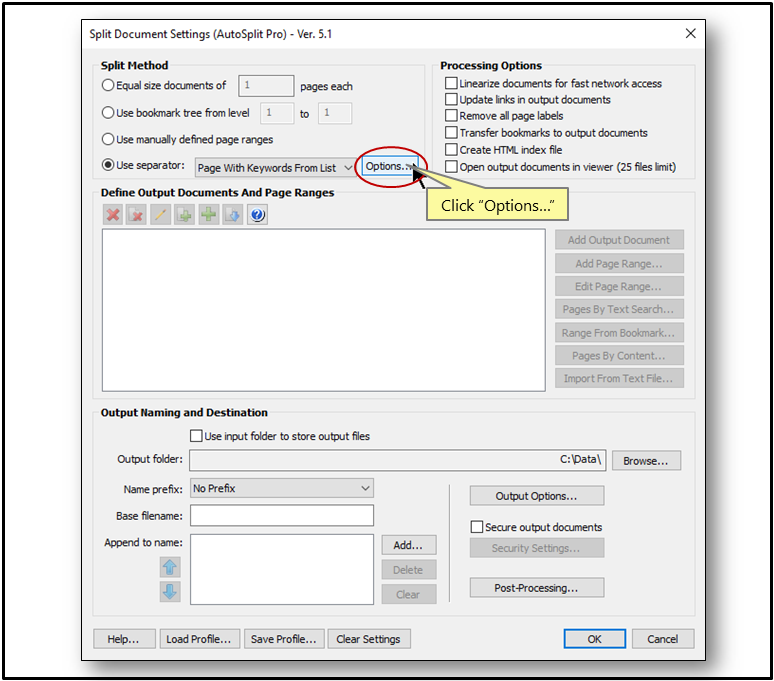Toggle Open output documents in viewer
The width and height of the screenshot is (774, 681).
pos(451,166)
